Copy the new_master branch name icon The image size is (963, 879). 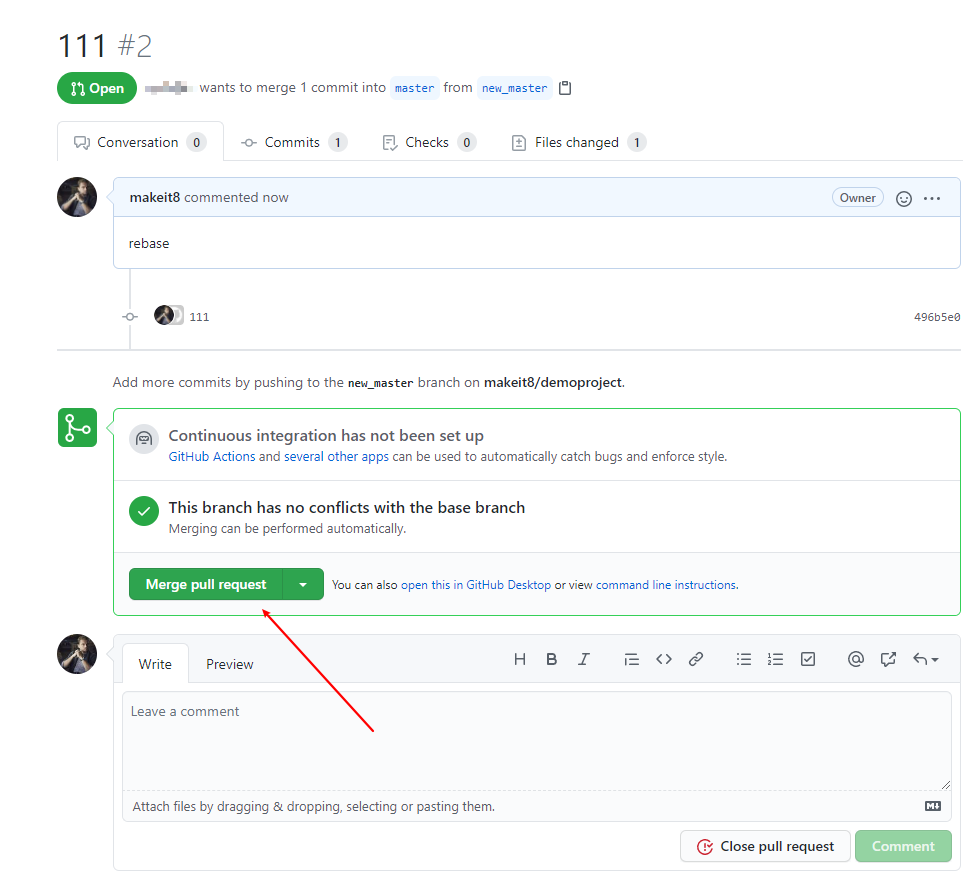point(565,88)
